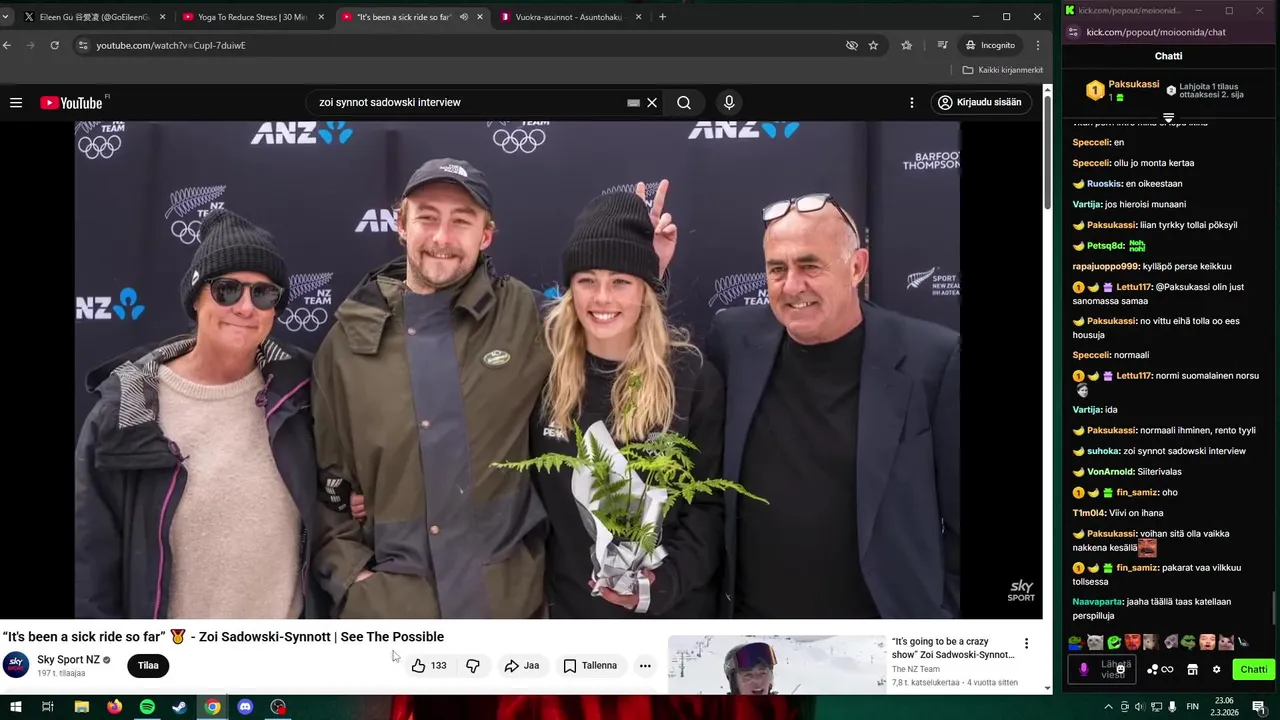Open Discord from the taskbar

coord(245,707)
